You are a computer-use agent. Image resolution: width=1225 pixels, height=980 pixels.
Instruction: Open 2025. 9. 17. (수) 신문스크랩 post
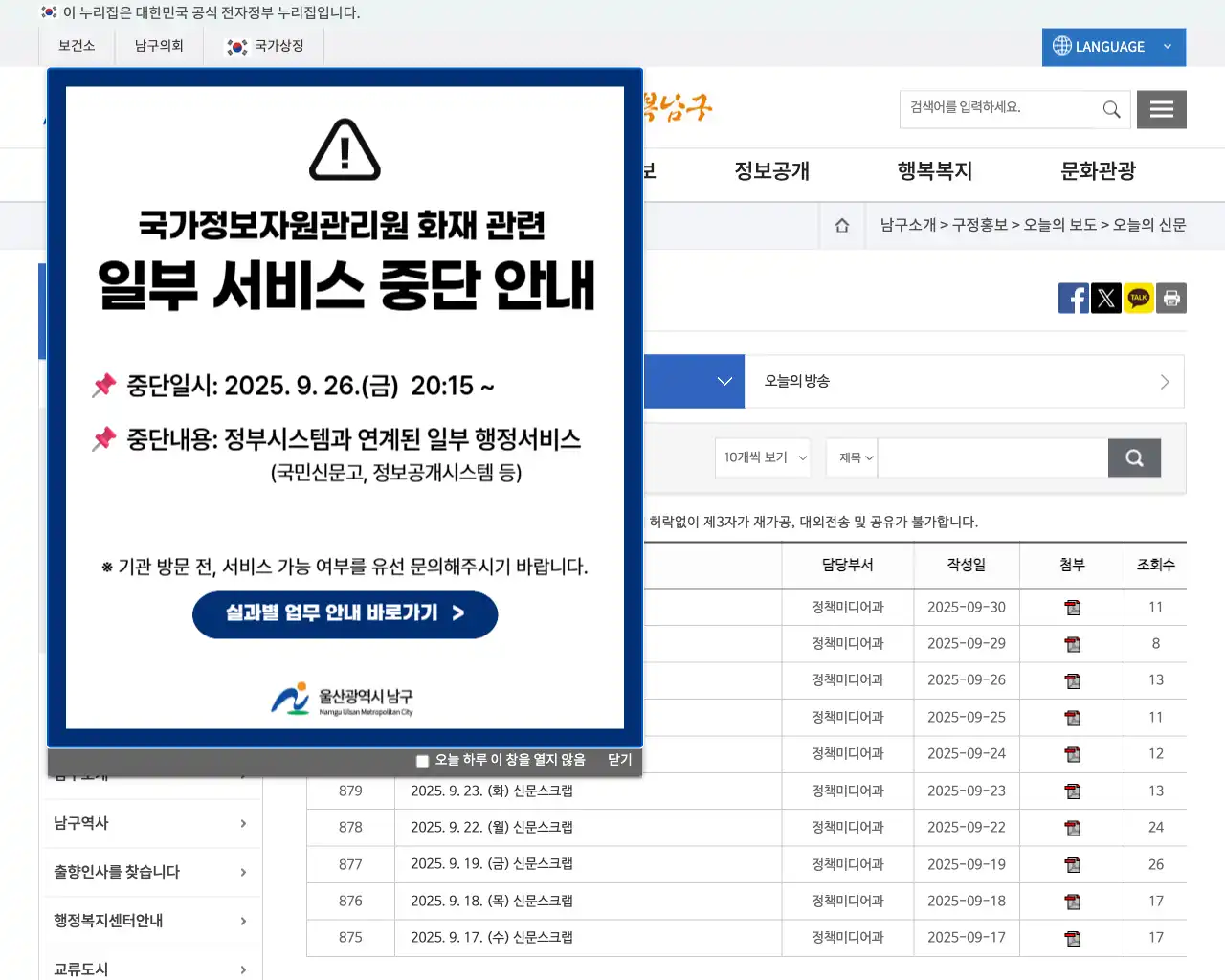[492, 937]
